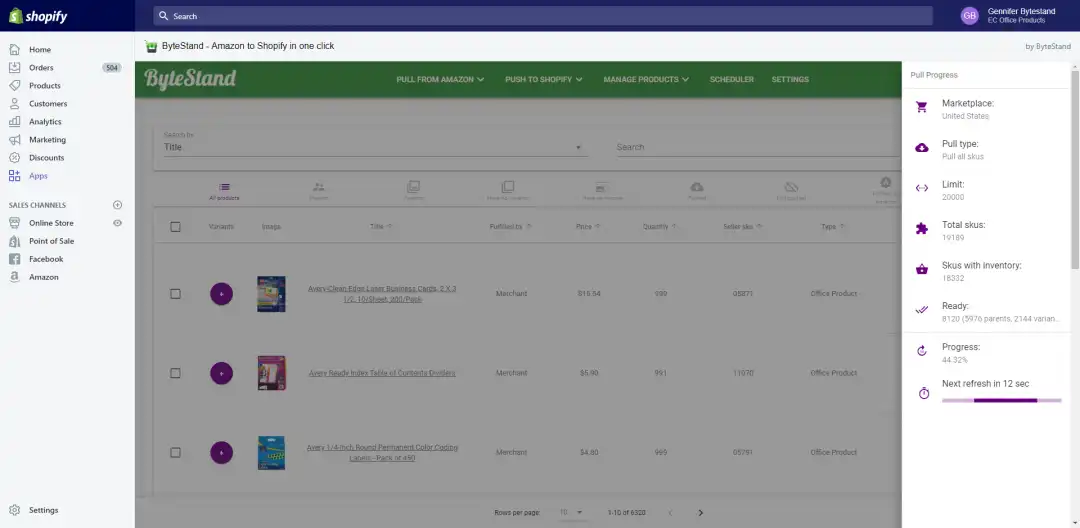Open Marketing in the sidebar
1080x528 pixels.
click(48, 139)
